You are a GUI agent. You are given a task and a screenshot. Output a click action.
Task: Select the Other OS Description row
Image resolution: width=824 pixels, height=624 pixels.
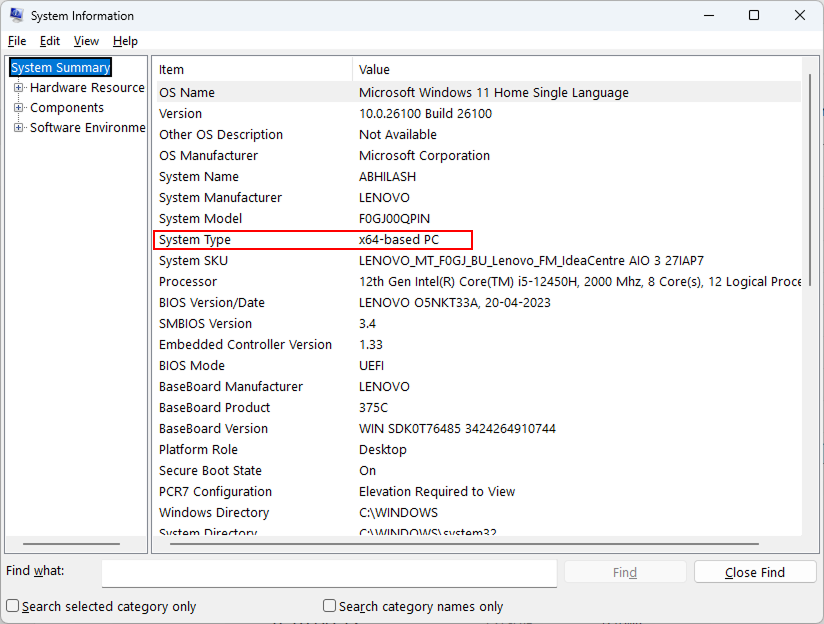(x=478, y=135)
